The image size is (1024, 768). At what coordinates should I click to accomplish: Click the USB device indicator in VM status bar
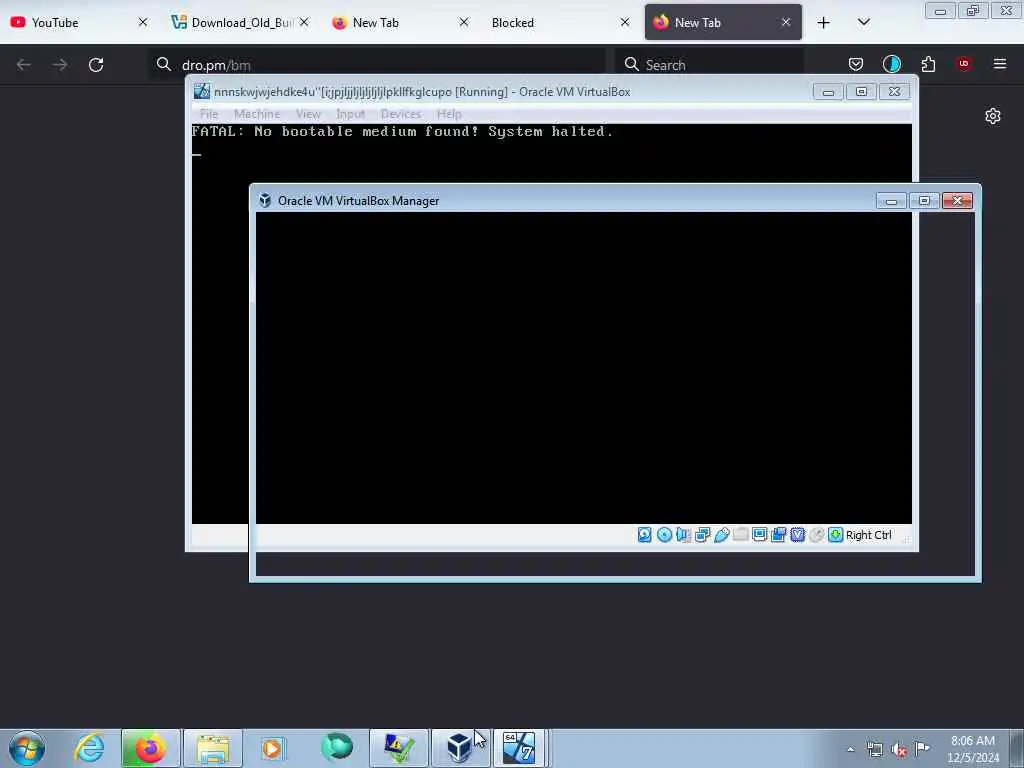[721, 535]
